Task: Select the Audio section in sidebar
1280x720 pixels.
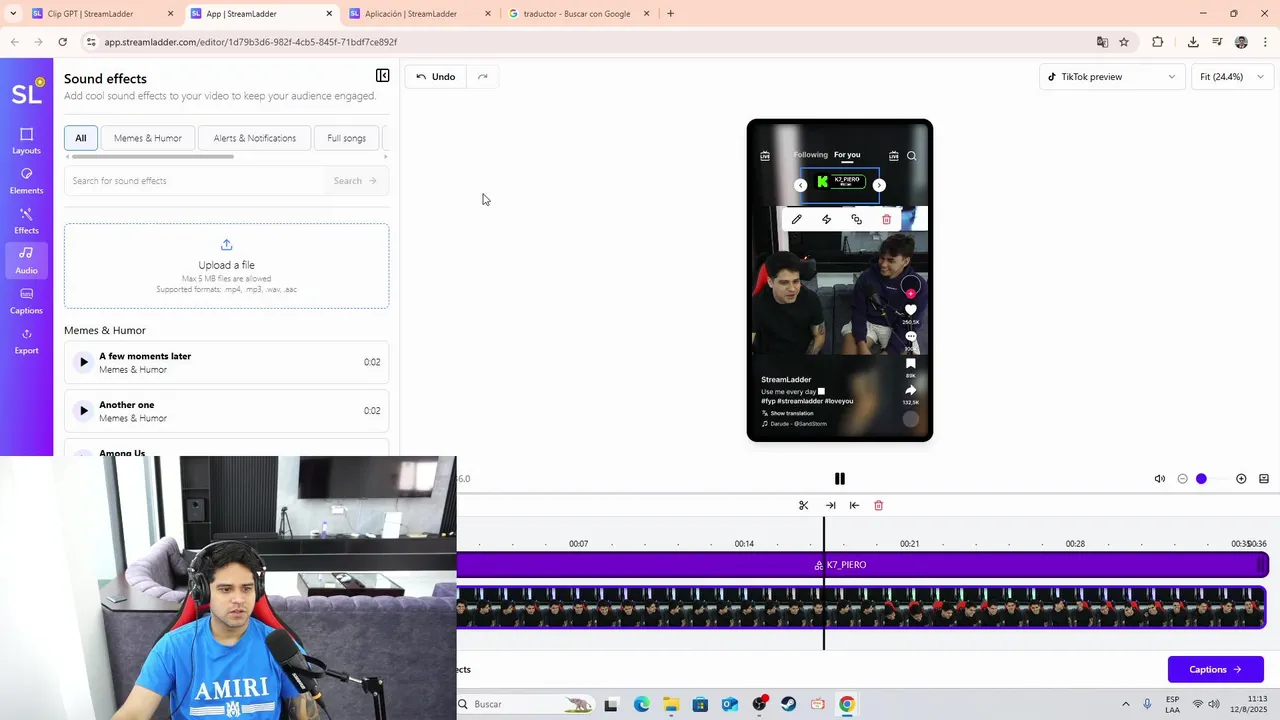Action: pyautogui.click(x=26, y=261)
